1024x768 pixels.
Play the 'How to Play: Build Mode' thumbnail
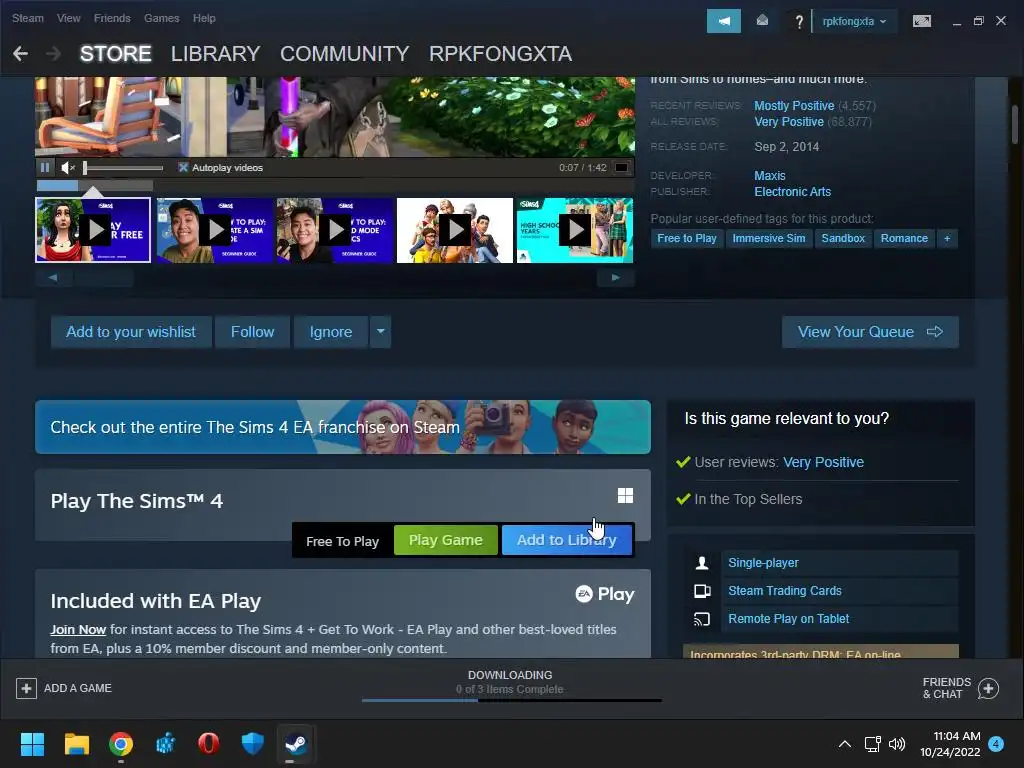coord(334,230)
